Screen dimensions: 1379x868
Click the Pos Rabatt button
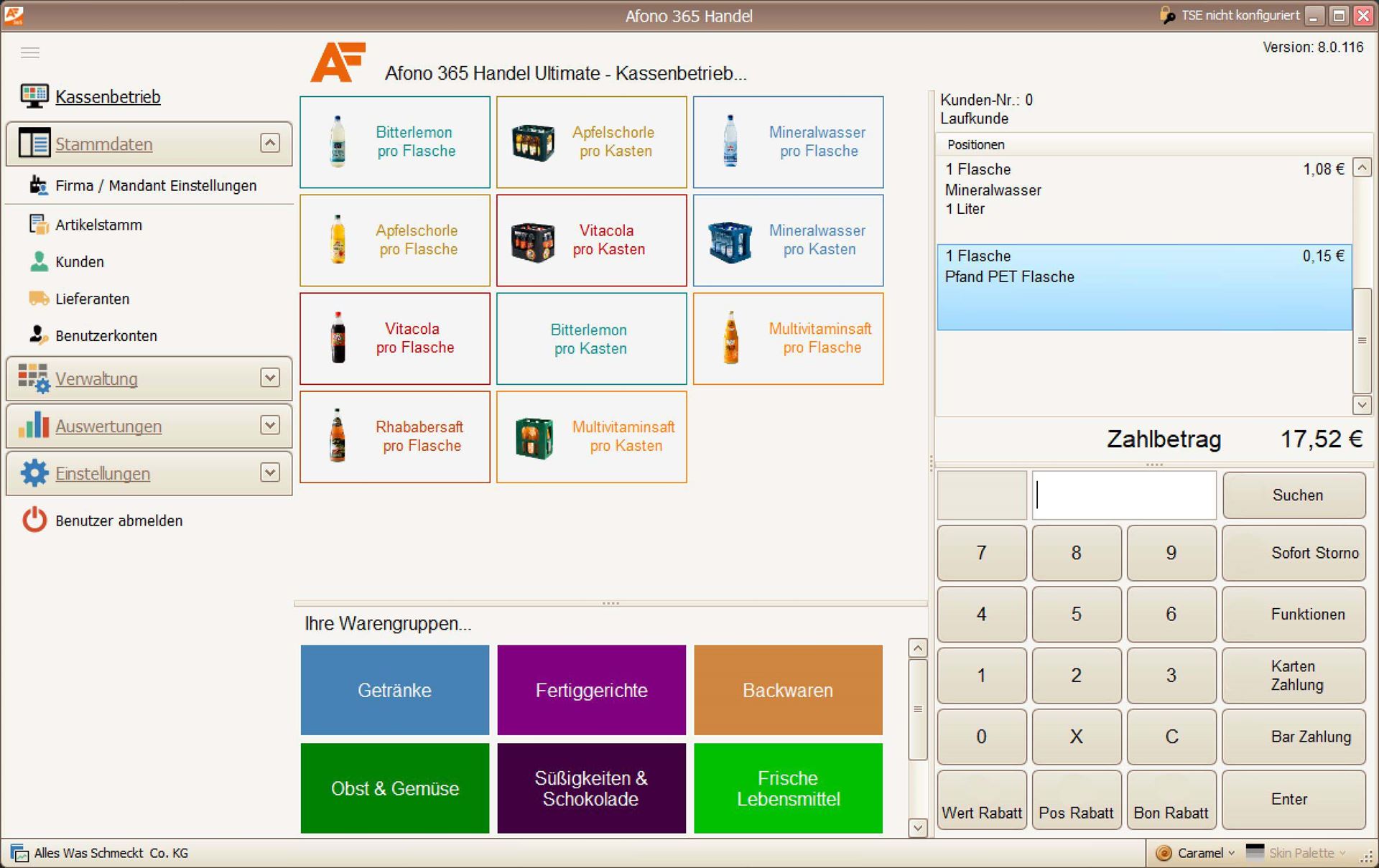(x=1076, y=800)
